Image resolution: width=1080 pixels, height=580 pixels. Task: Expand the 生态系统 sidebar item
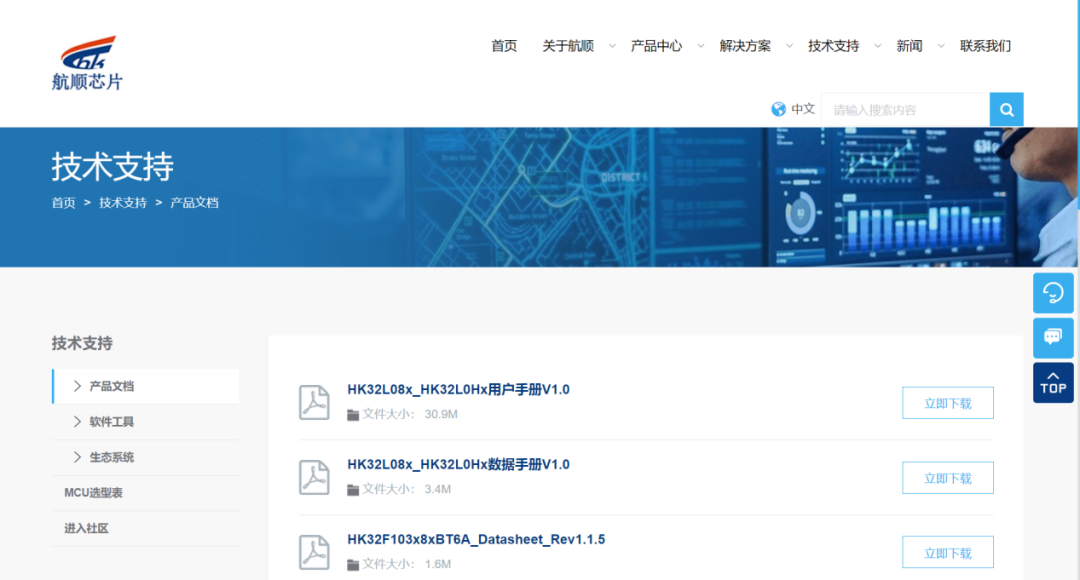point(111,457)
